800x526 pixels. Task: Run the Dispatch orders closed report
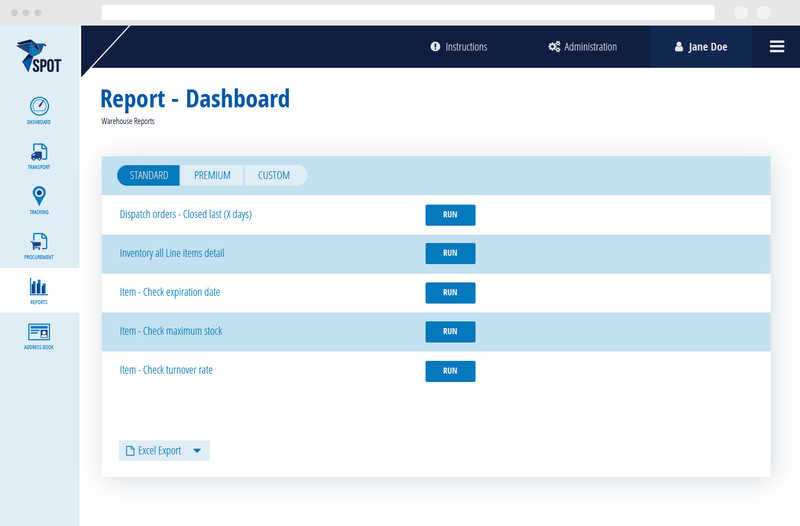coord(450,215)
